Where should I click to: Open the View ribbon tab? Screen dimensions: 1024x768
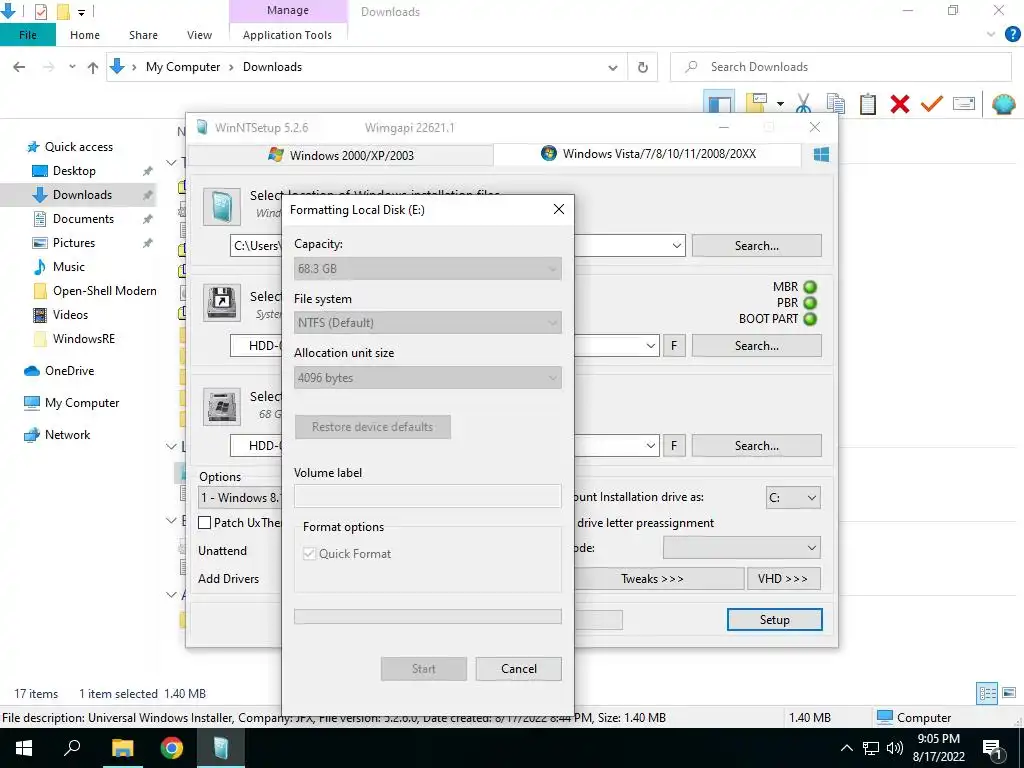click(199, 35)
